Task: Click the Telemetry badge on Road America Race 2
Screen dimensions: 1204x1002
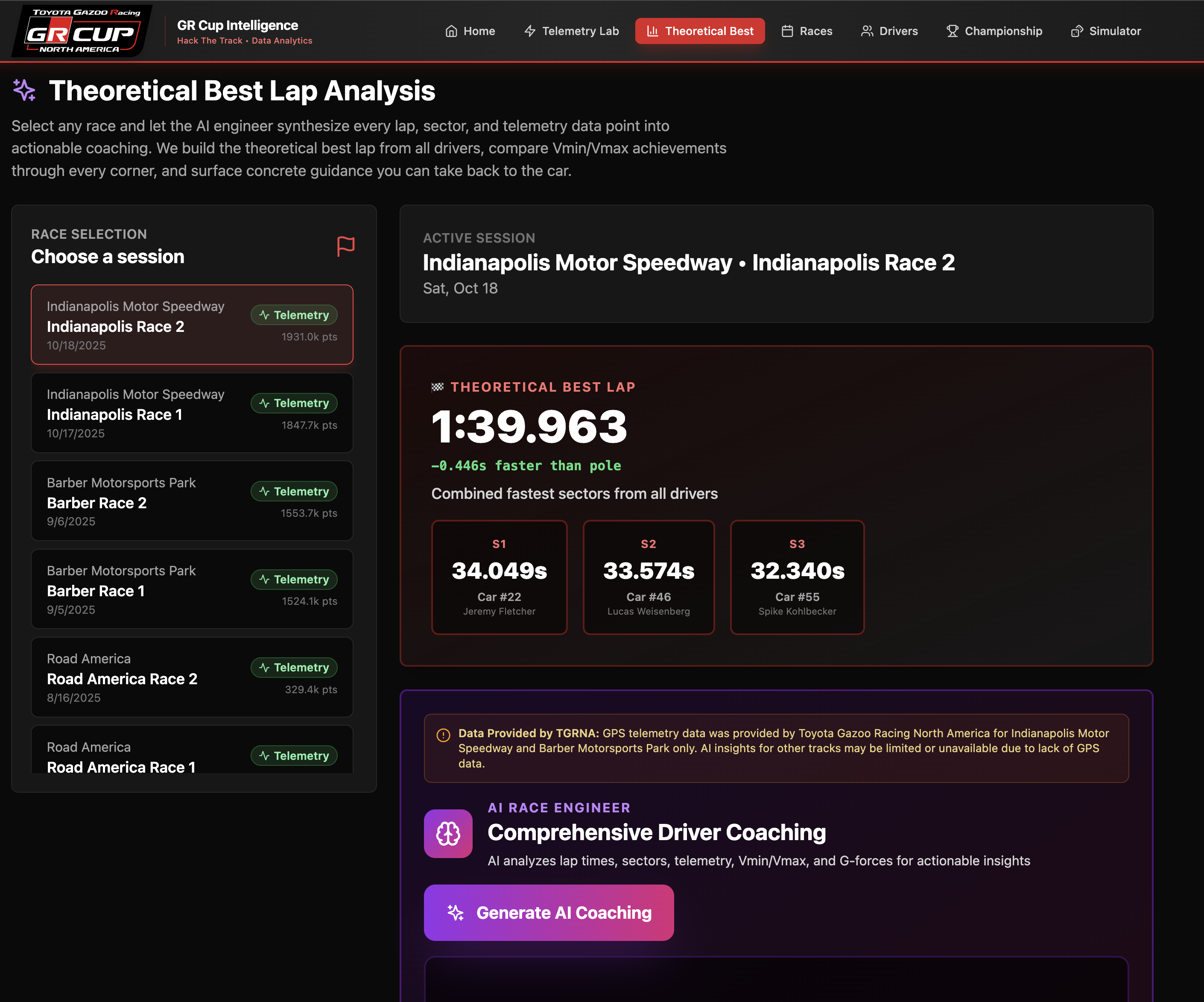Action: coord(294,668)
